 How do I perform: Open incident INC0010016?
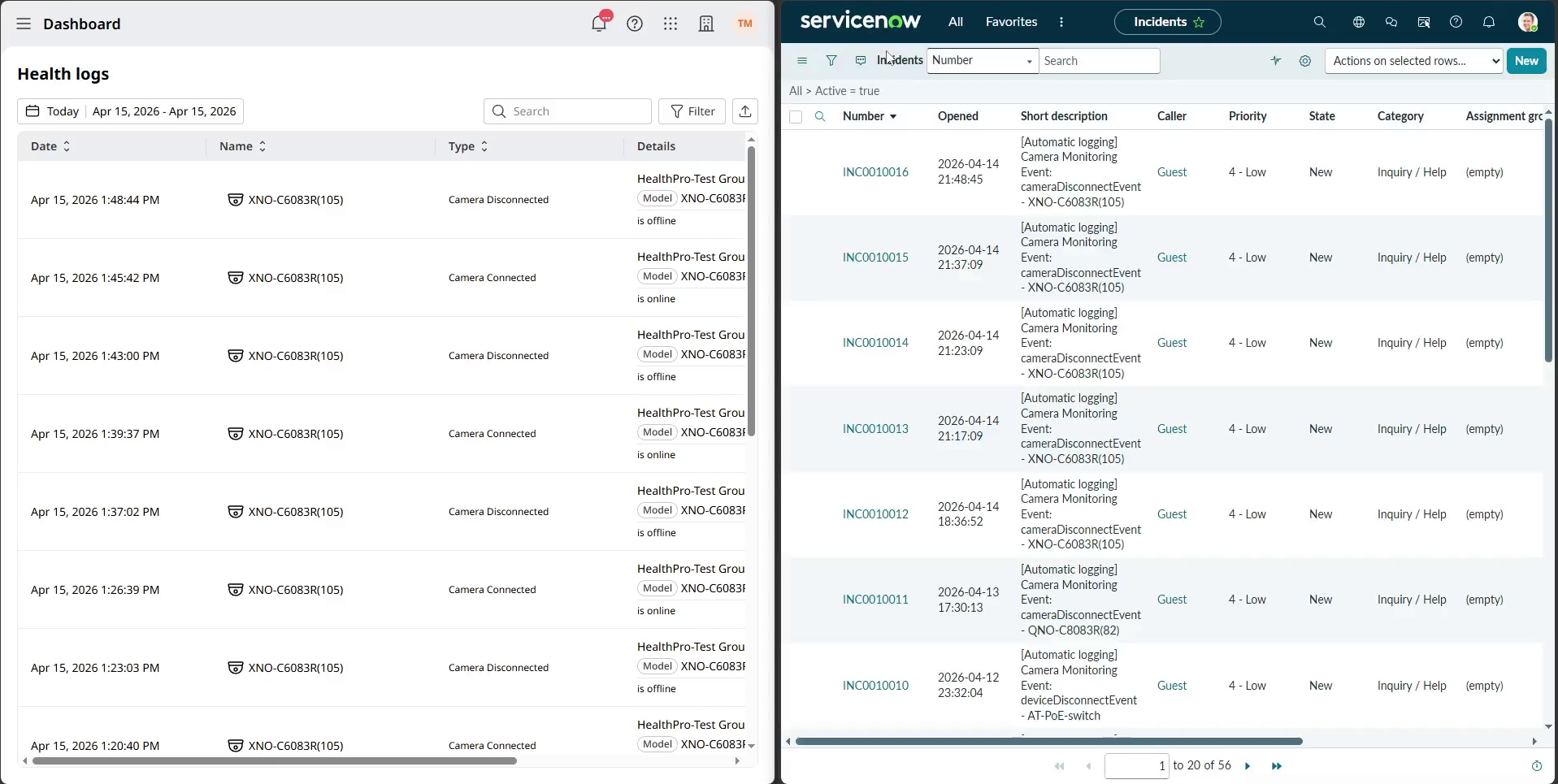(x=875, y=172)
